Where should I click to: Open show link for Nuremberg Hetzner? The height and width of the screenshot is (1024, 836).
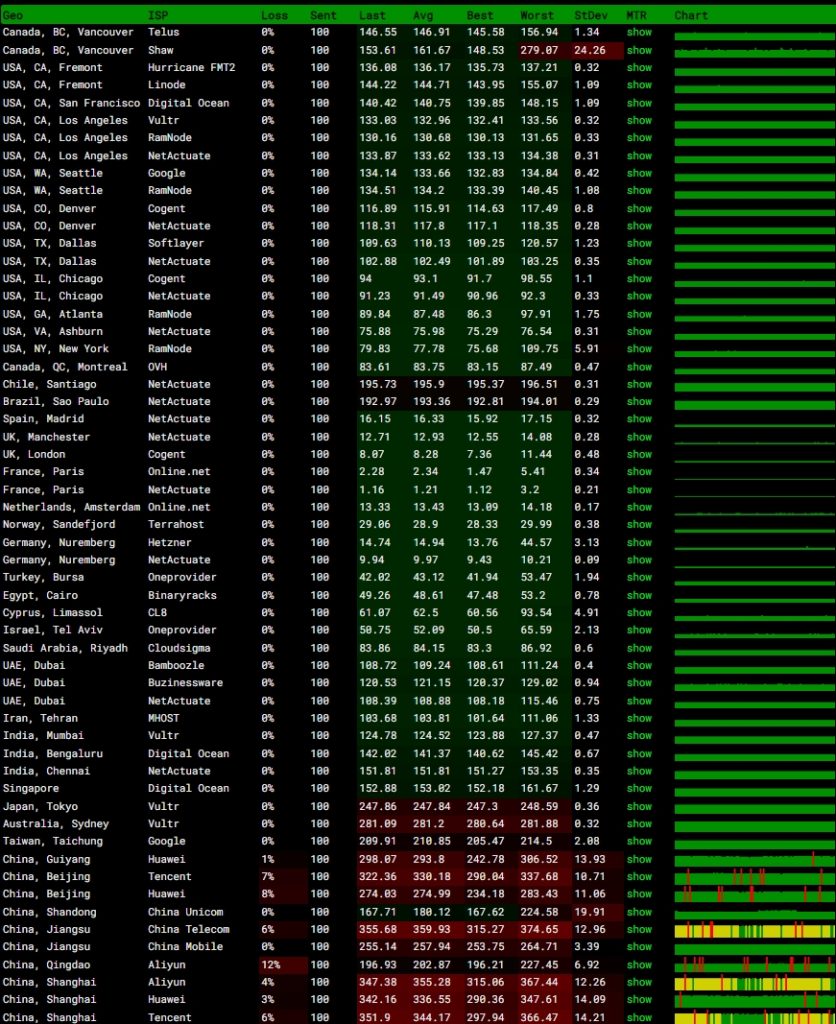click(x=639, y=543)
